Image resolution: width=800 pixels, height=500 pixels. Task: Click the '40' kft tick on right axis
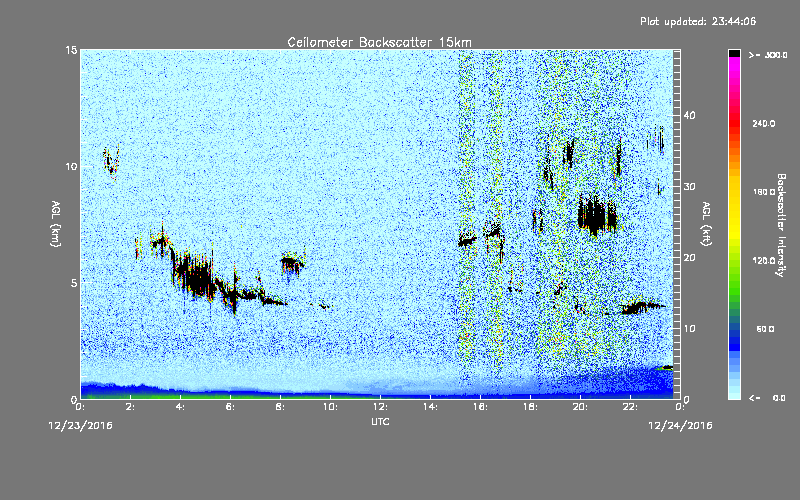pyautogui.click(x=689, y=115)
